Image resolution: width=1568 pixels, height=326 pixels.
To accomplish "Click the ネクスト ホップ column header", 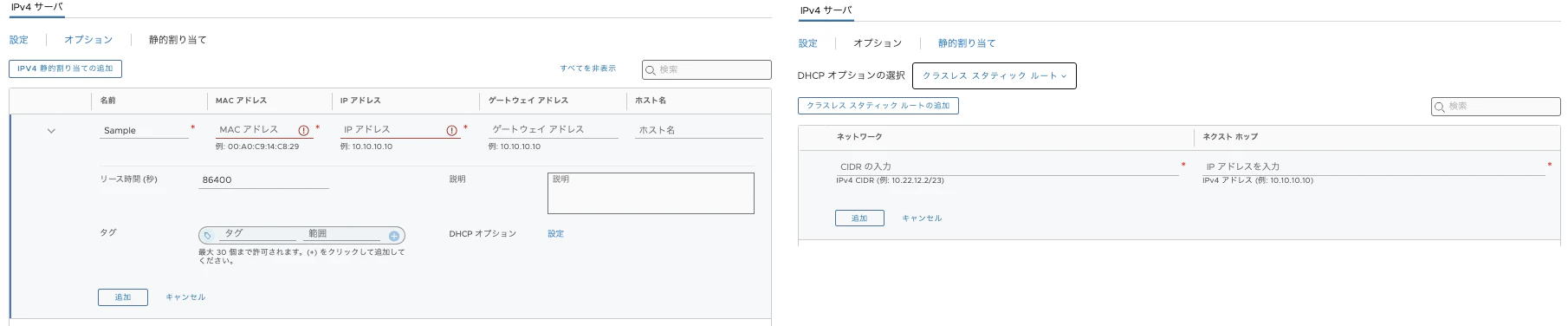I will pyautogui.click(x=1230, y=137).
